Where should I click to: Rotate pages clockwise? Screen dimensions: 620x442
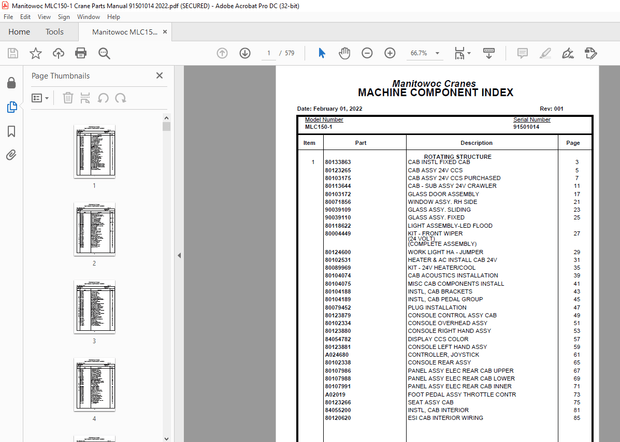(x=121, y=98)
